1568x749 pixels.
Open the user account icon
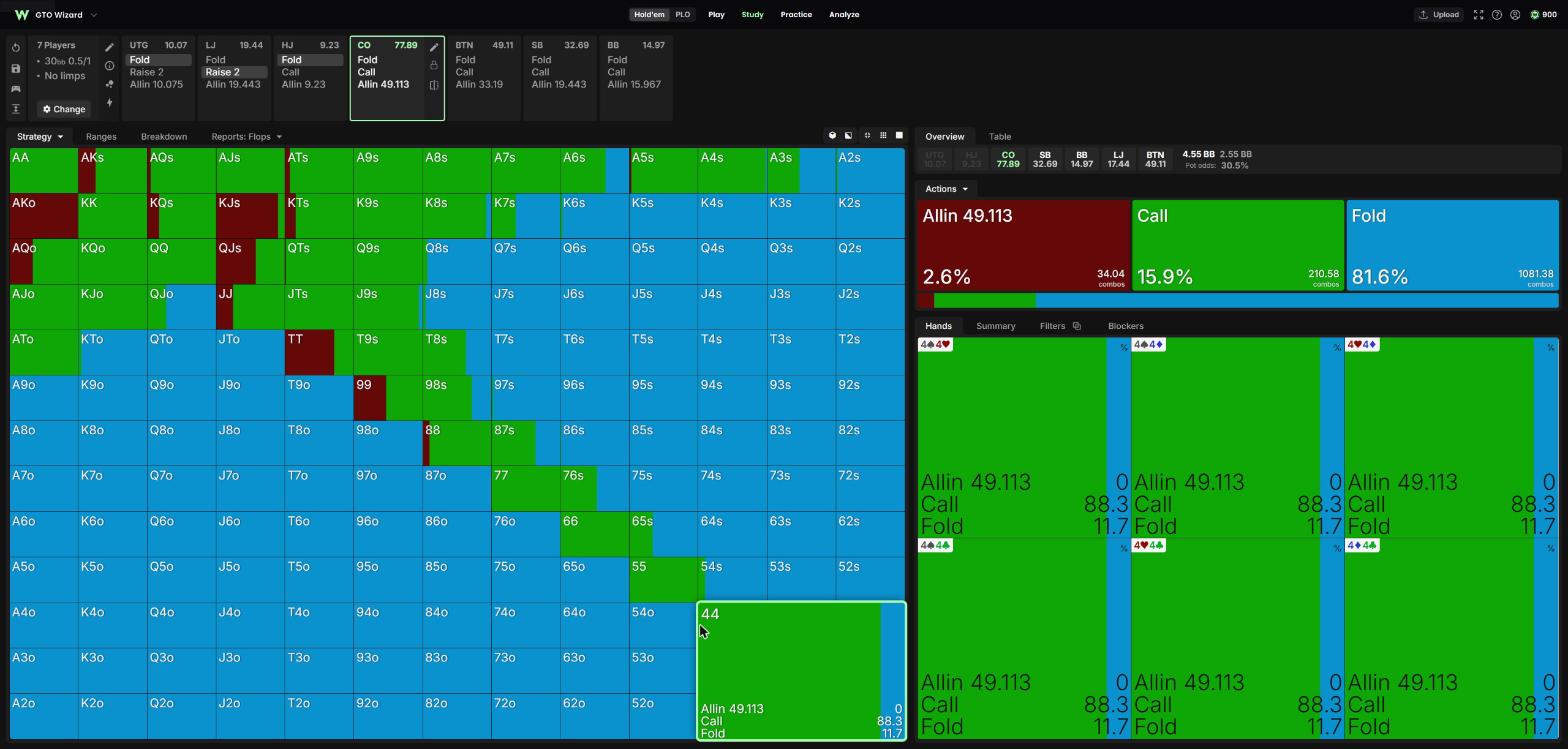point(1515,15)
